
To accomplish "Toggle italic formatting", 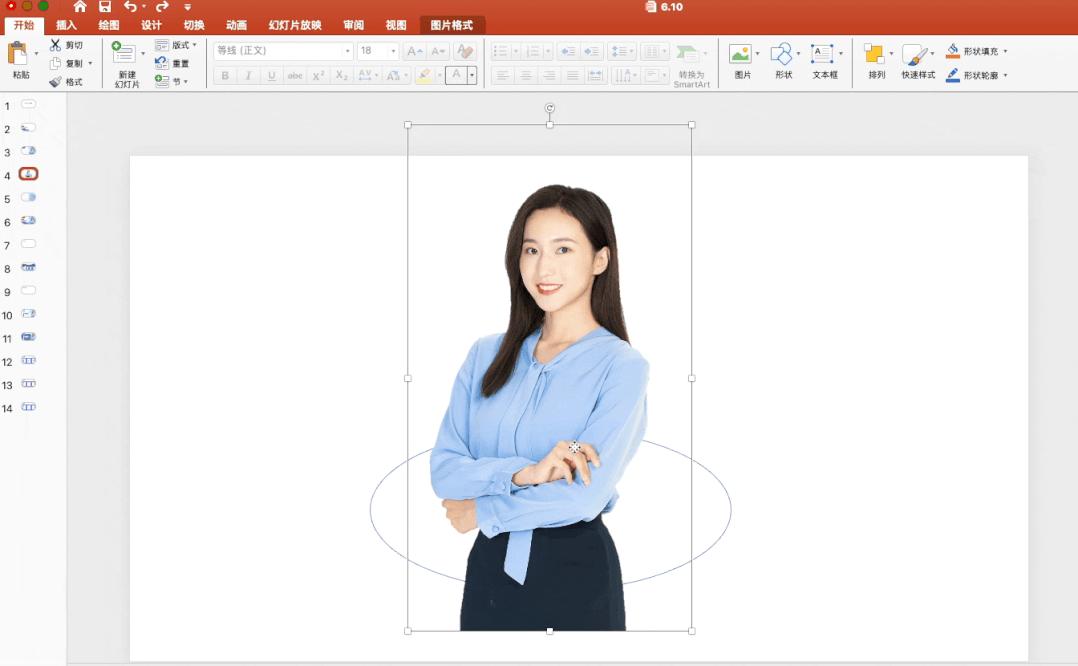I will [246, 75].
